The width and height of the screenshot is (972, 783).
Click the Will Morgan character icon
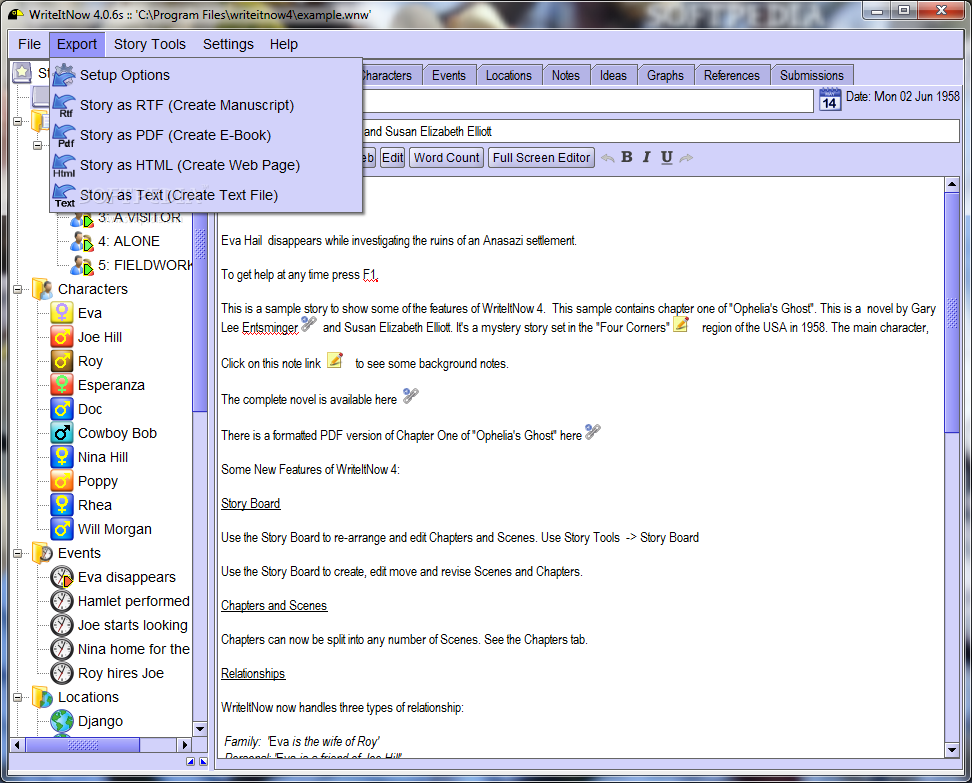[62, 529]
